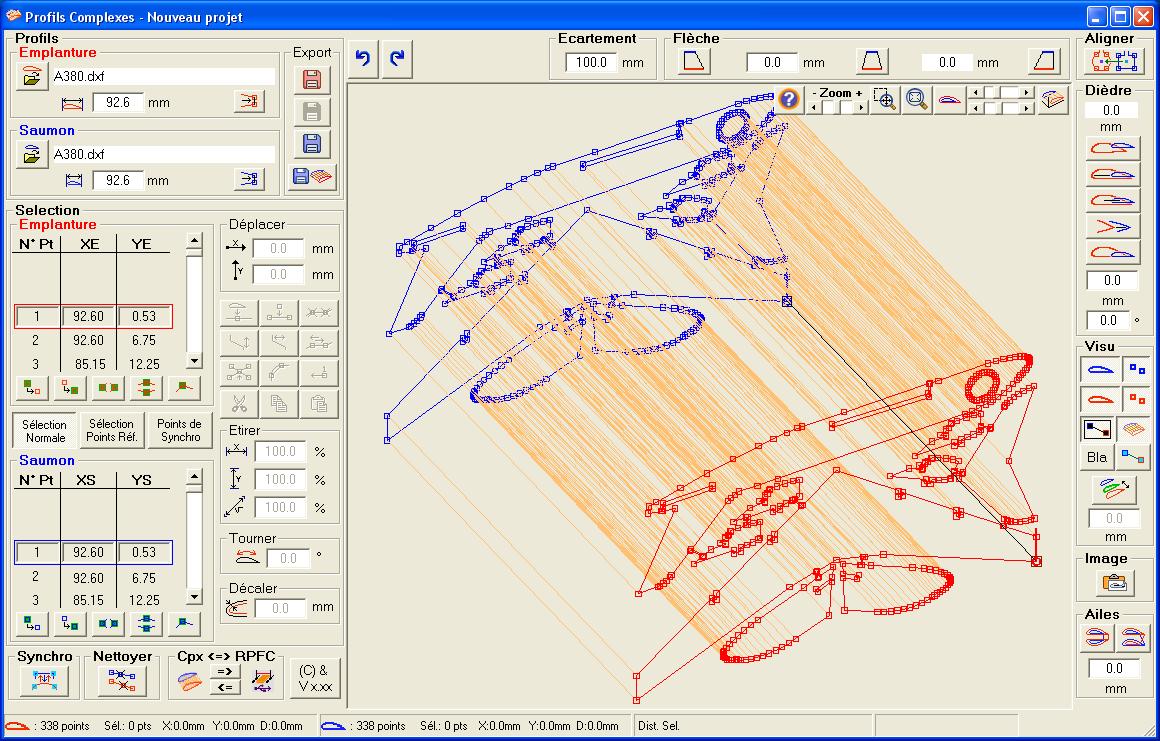Click the Bla button in Visu
The width and height of the screenshot is (1160, 741).
click(x=1097, y=458)
